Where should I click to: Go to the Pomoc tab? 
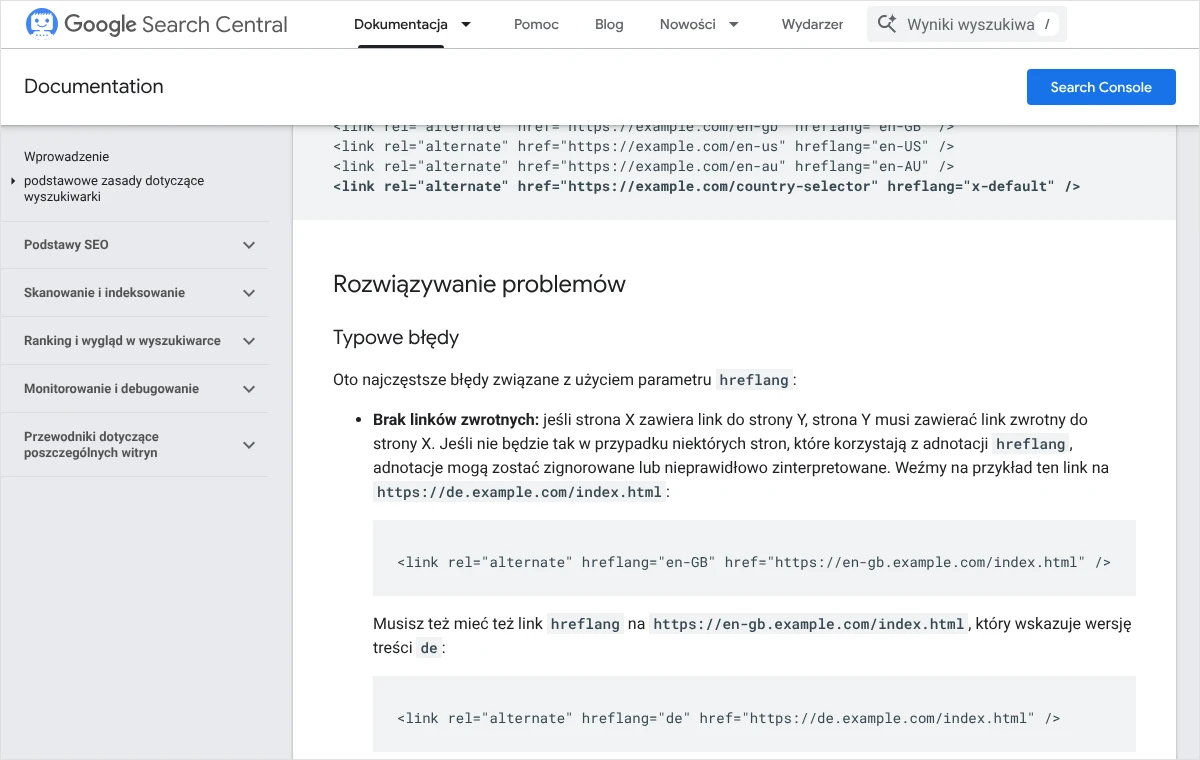pyautogui.click(x=536, y=24)
